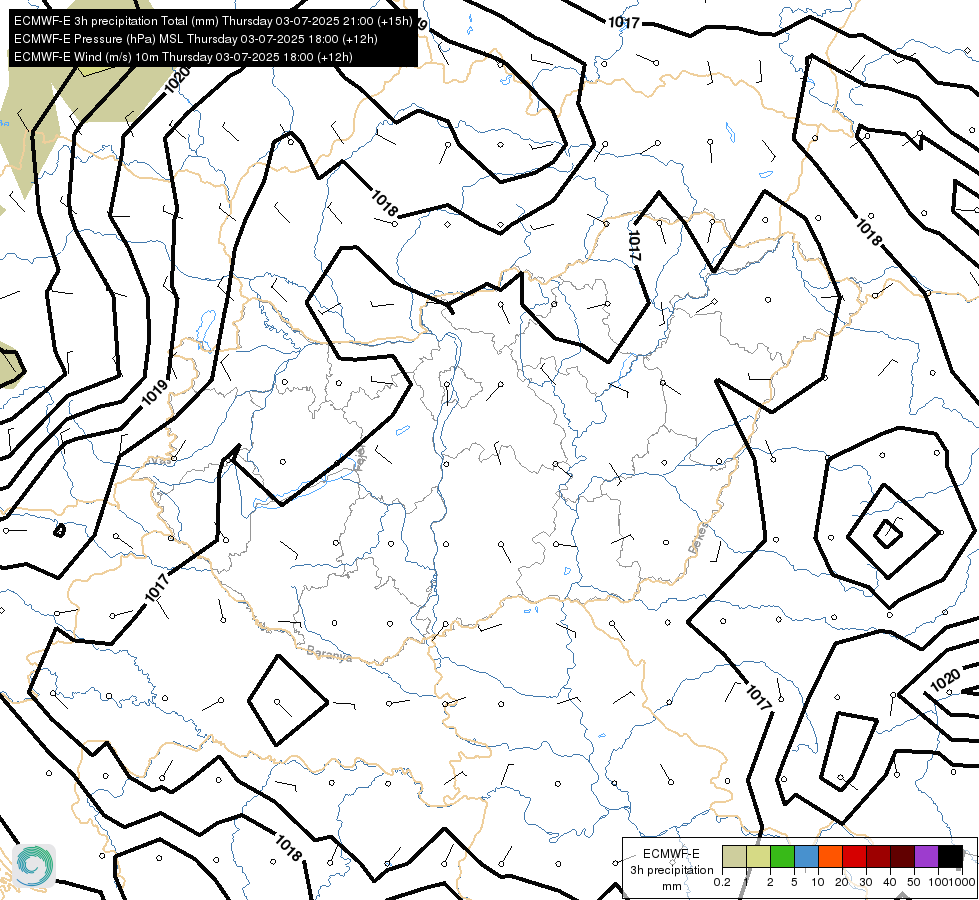This screenshot has width=979, height=900.
Task: Select the bright red 20 mm legend swatch
Action: coord(854,857)
